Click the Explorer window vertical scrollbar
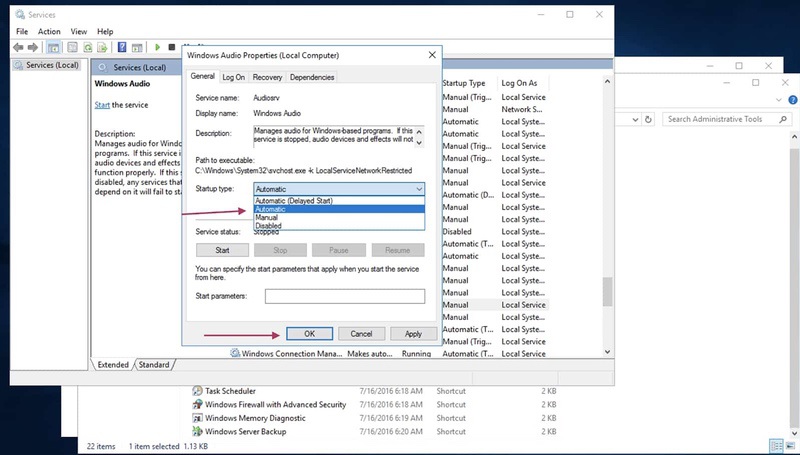800x455 pixels. [x=795, y=286]
